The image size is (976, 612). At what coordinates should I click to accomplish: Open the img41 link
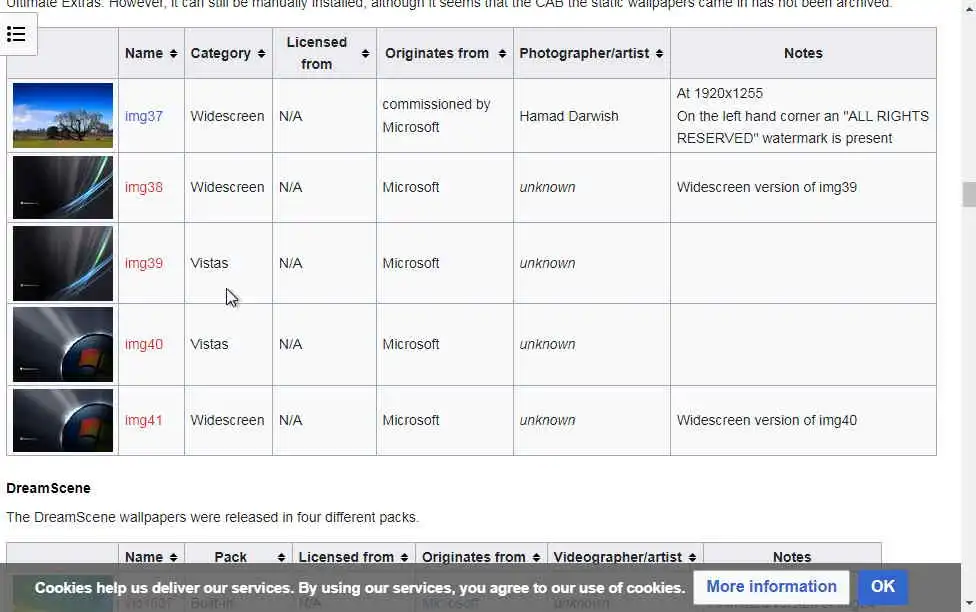pyautogui.click(x=144, y=420)
